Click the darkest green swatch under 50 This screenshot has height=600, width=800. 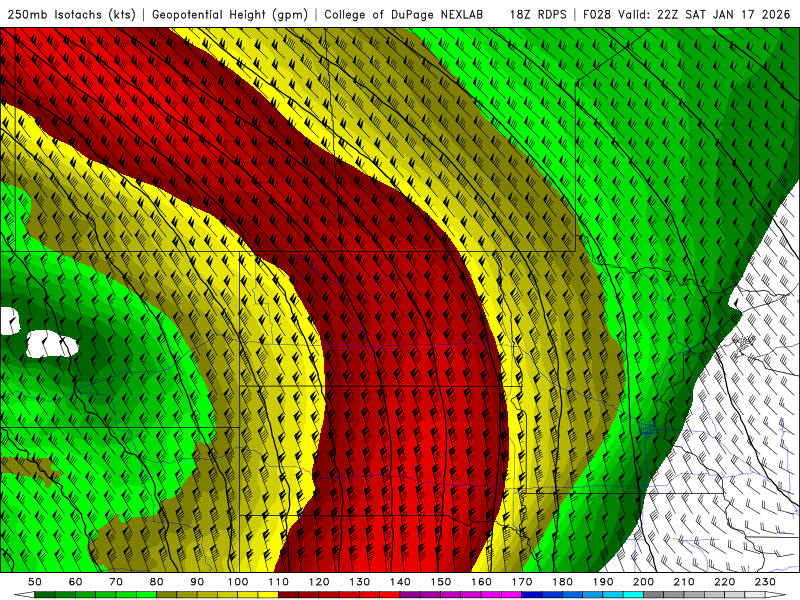(x=45, y=595)
